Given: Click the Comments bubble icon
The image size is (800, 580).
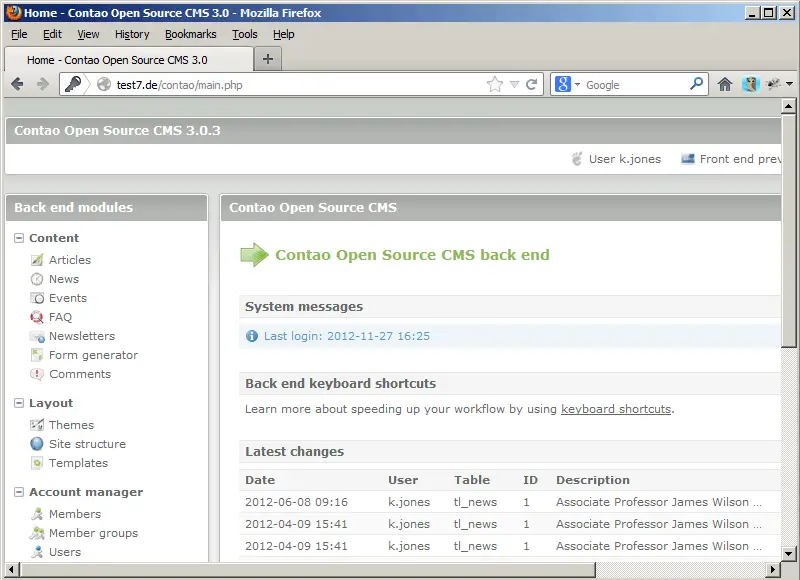Looking at the screenshot, I should [37, 374].
